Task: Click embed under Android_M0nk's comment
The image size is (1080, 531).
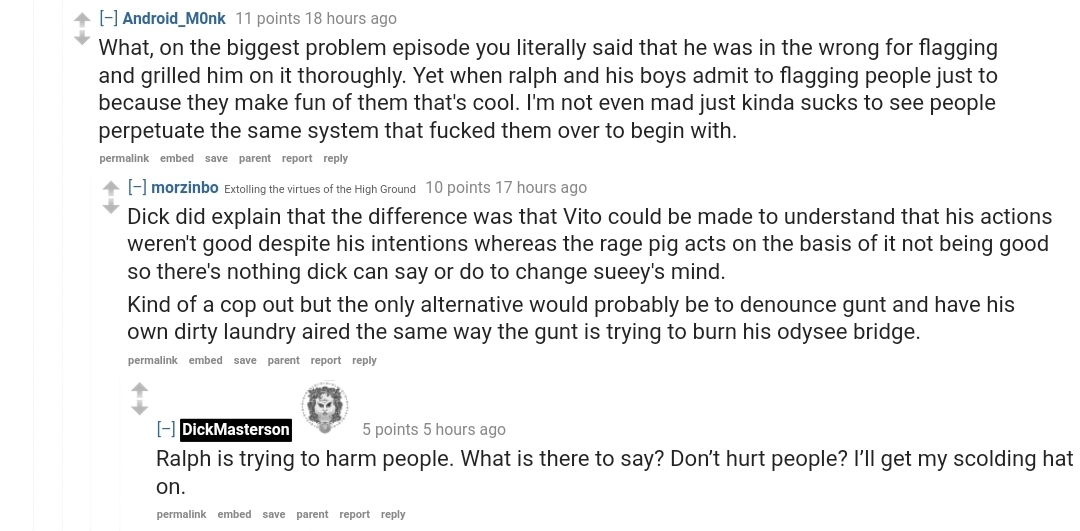Action: click(177, 158)
